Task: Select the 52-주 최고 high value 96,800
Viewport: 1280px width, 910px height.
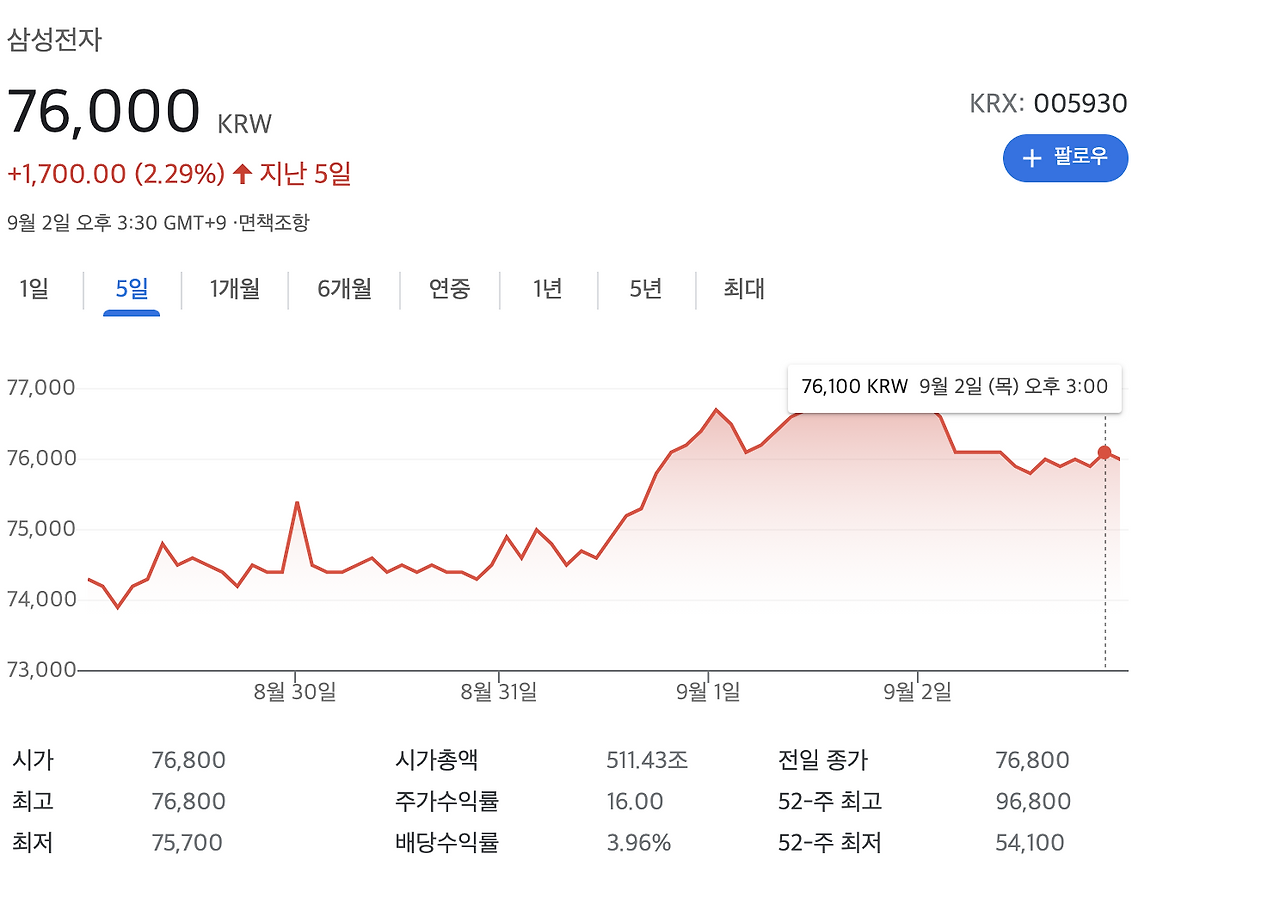Action: pos(1034,801)
